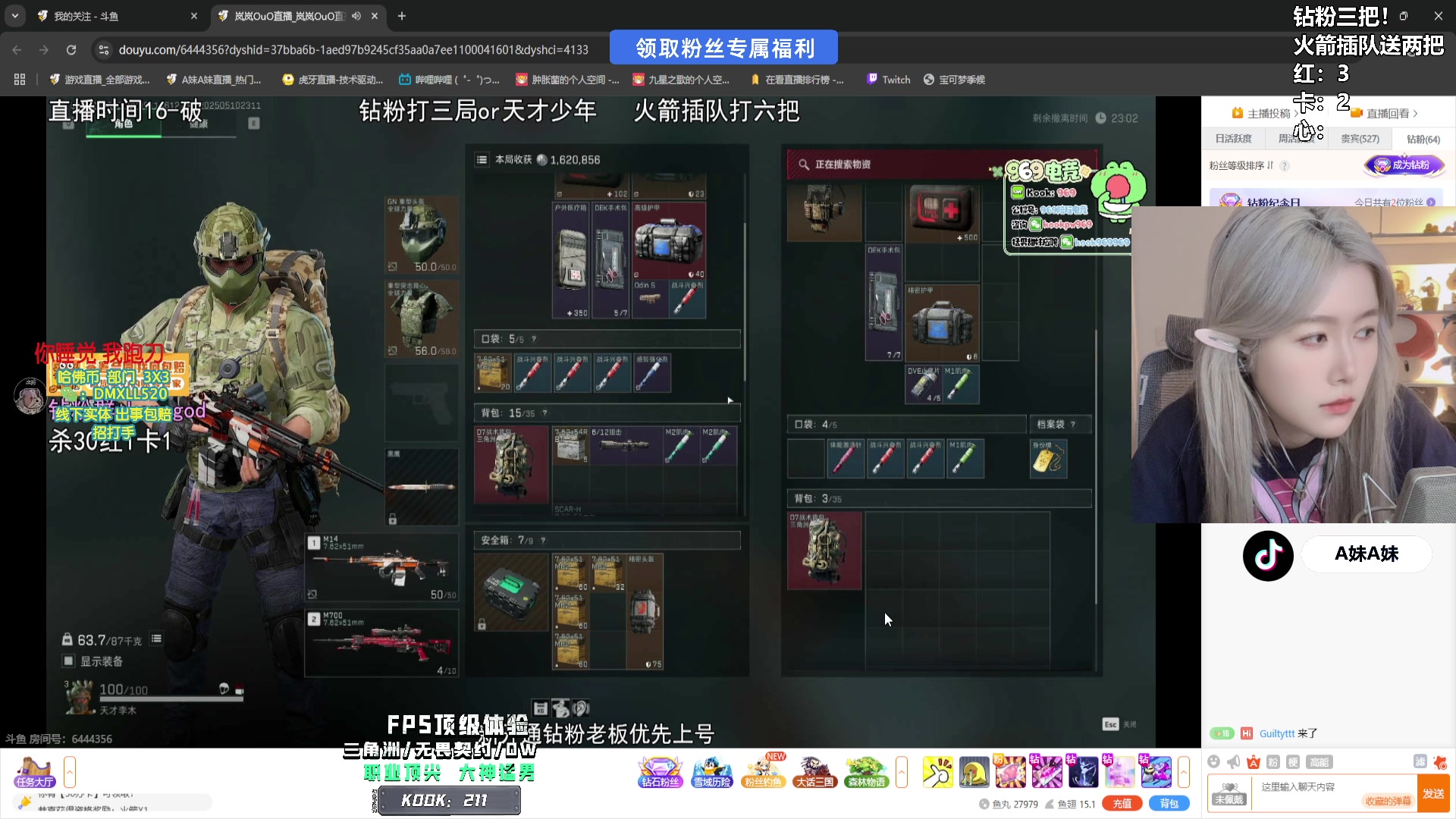Open the red A font-color danmaku icon
Viewport: 1456px width, 819px height.
coord(1254,762)
